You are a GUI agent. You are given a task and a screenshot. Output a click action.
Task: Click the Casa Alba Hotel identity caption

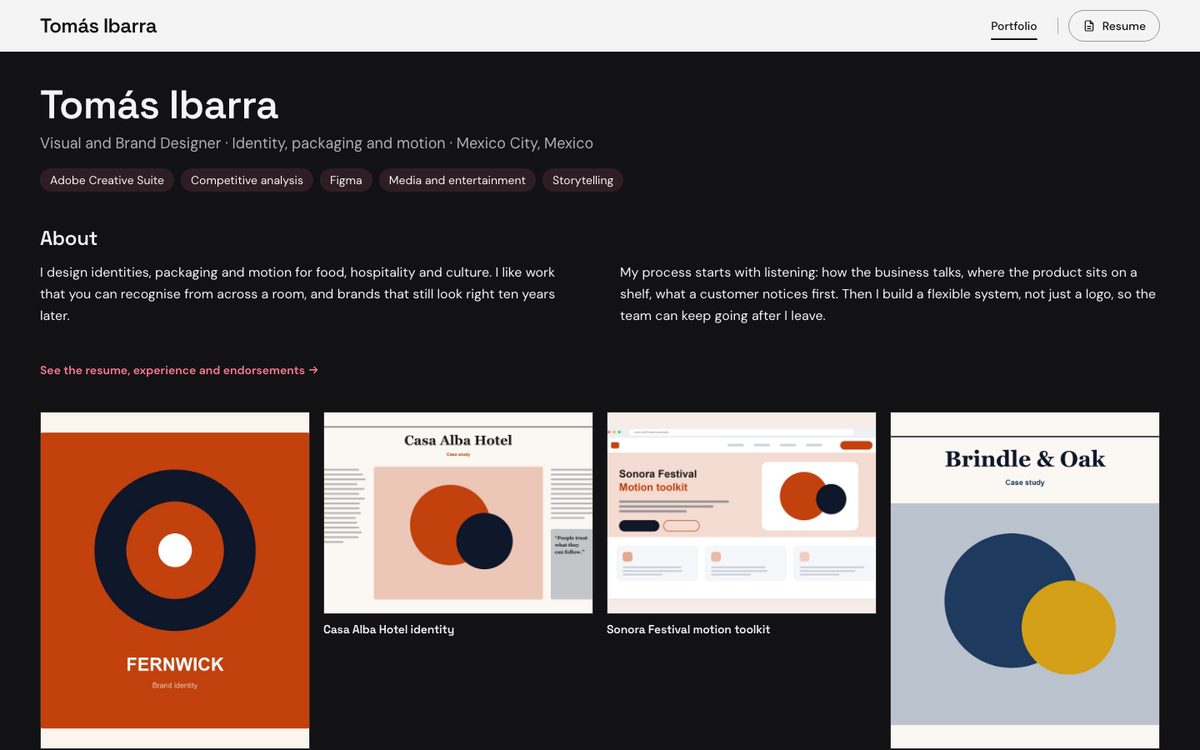(389, 629)
